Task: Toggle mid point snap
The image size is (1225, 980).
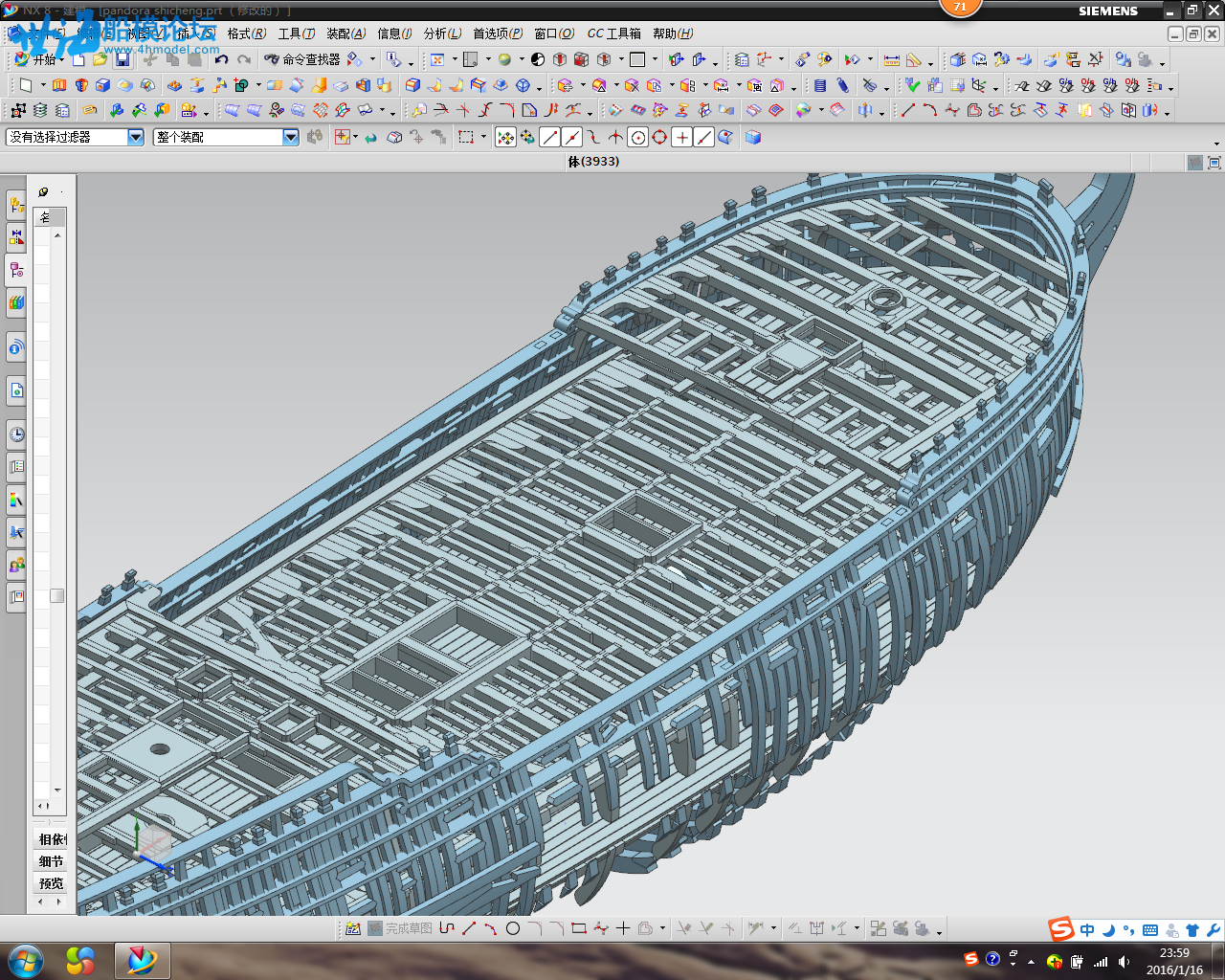Action: point(571,137)
